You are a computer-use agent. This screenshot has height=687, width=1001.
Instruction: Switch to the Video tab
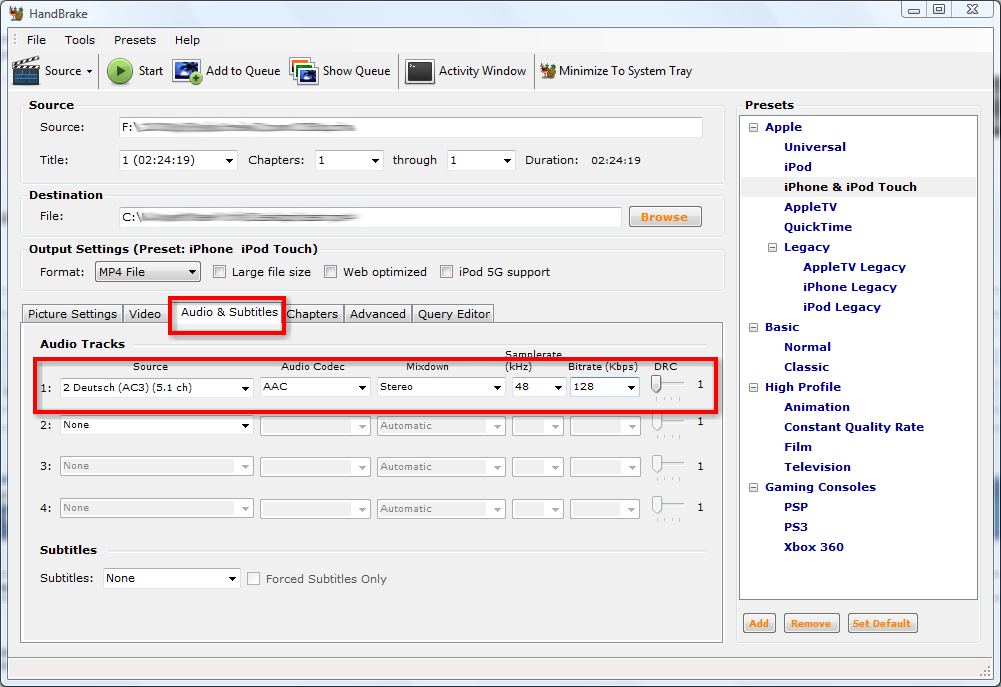tap(145, 313)
